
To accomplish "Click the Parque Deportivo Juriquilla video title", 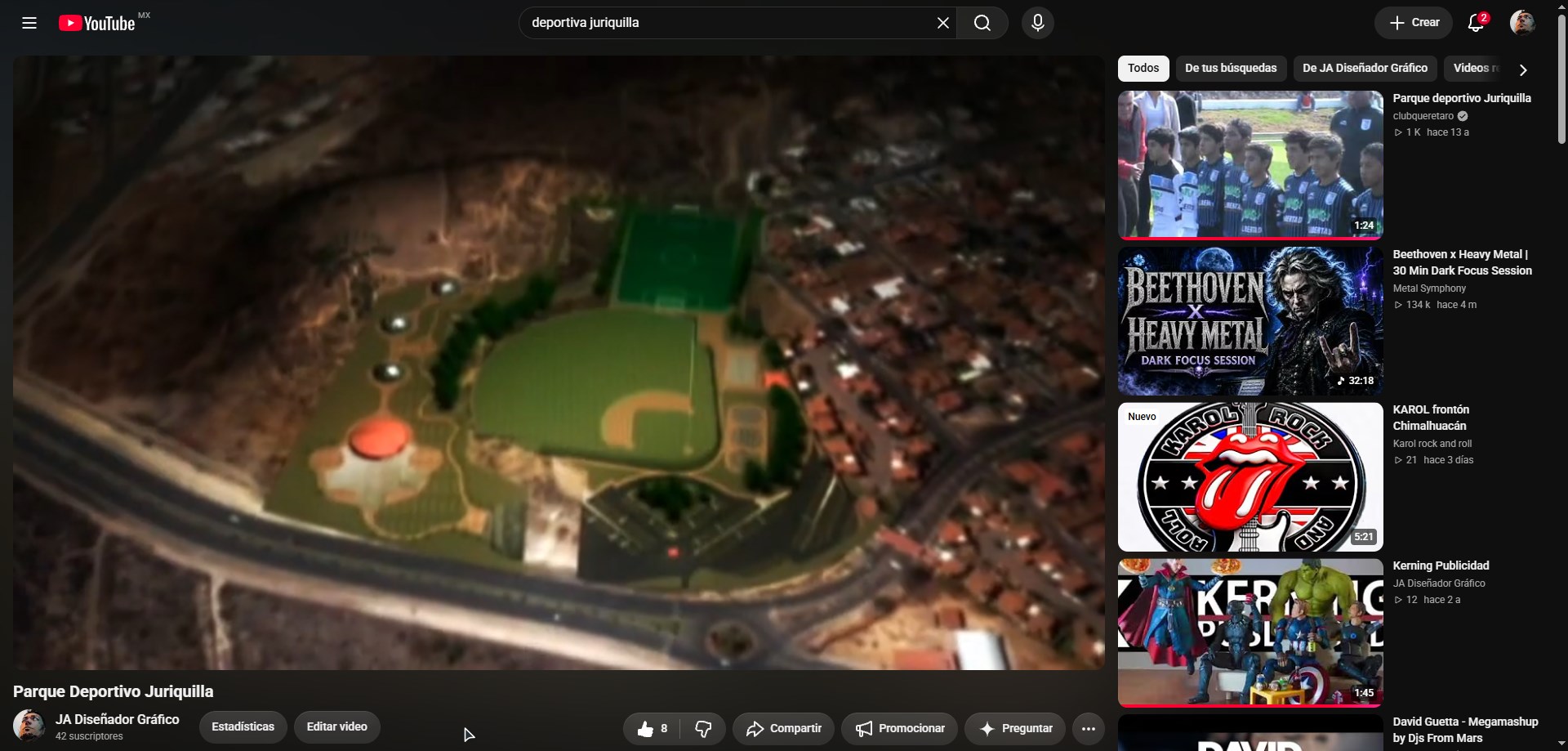I will pyautogui.click(x=114, y=691).
